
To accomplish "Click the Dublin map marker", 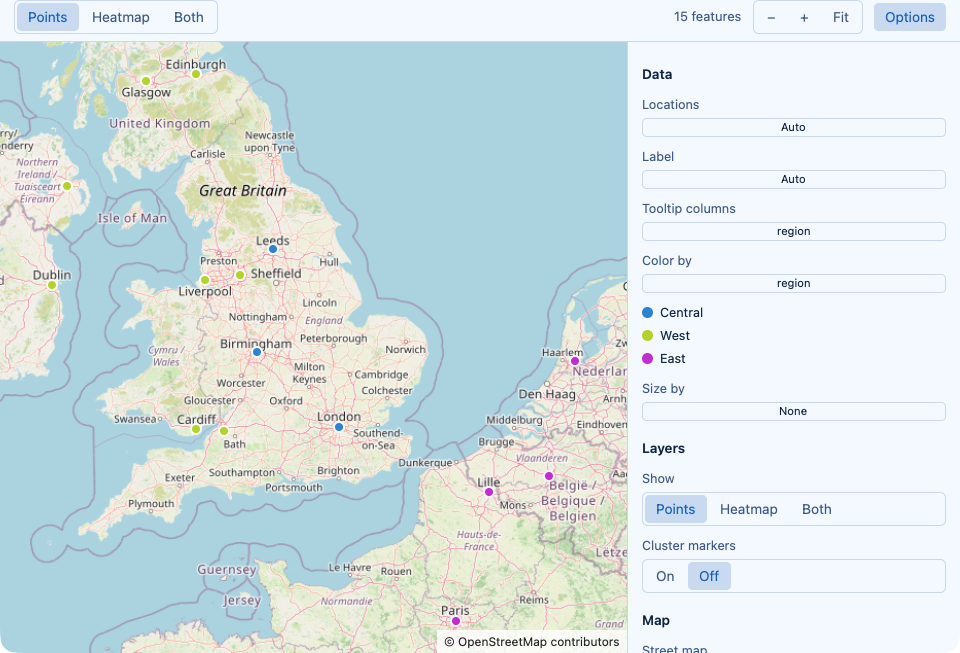I will (x=52, y=285).
